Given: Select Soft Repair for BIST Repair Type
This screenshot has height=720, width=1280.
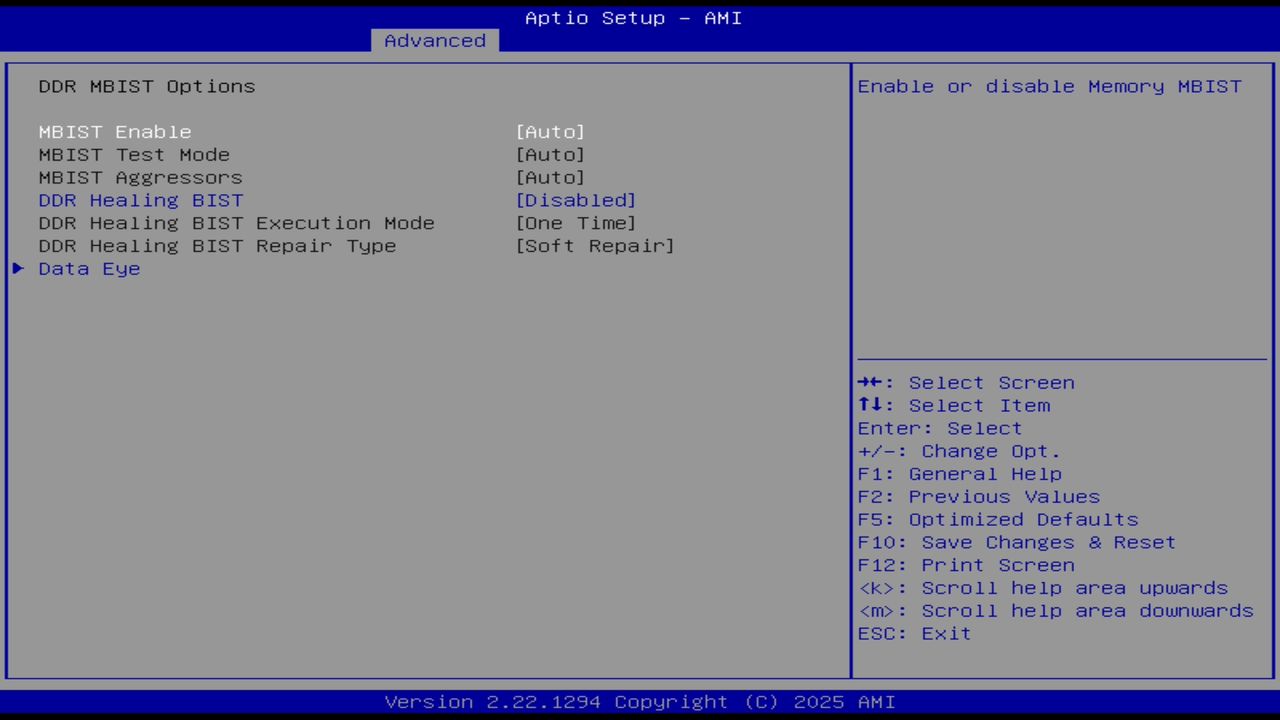Looking at the screenshot, I should pyautogui.click(x=596, y=245).
